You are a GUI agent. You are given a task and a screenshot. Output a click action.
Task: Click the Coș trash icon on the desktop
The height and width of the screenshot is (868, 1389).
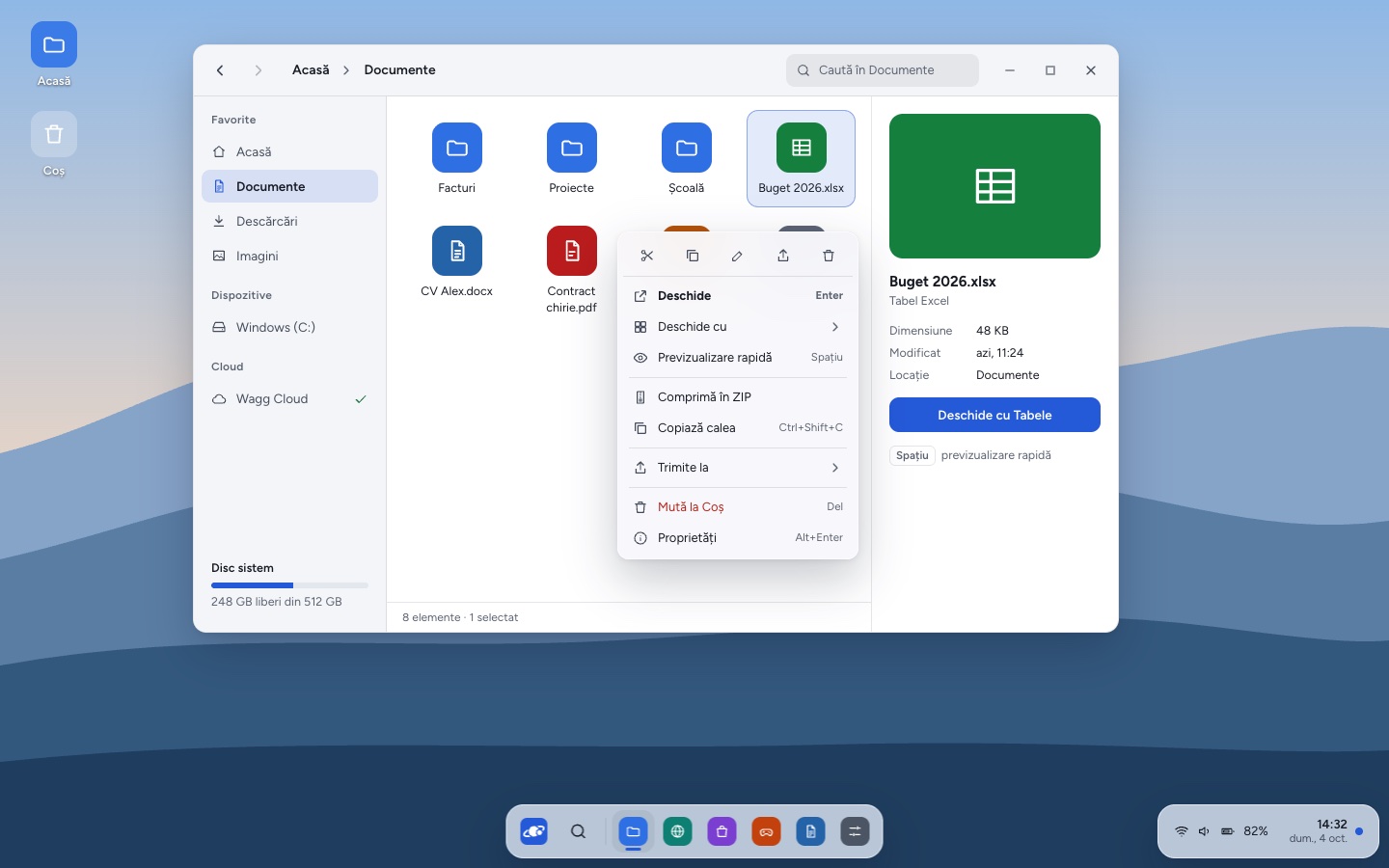click(x=54, y=134)
